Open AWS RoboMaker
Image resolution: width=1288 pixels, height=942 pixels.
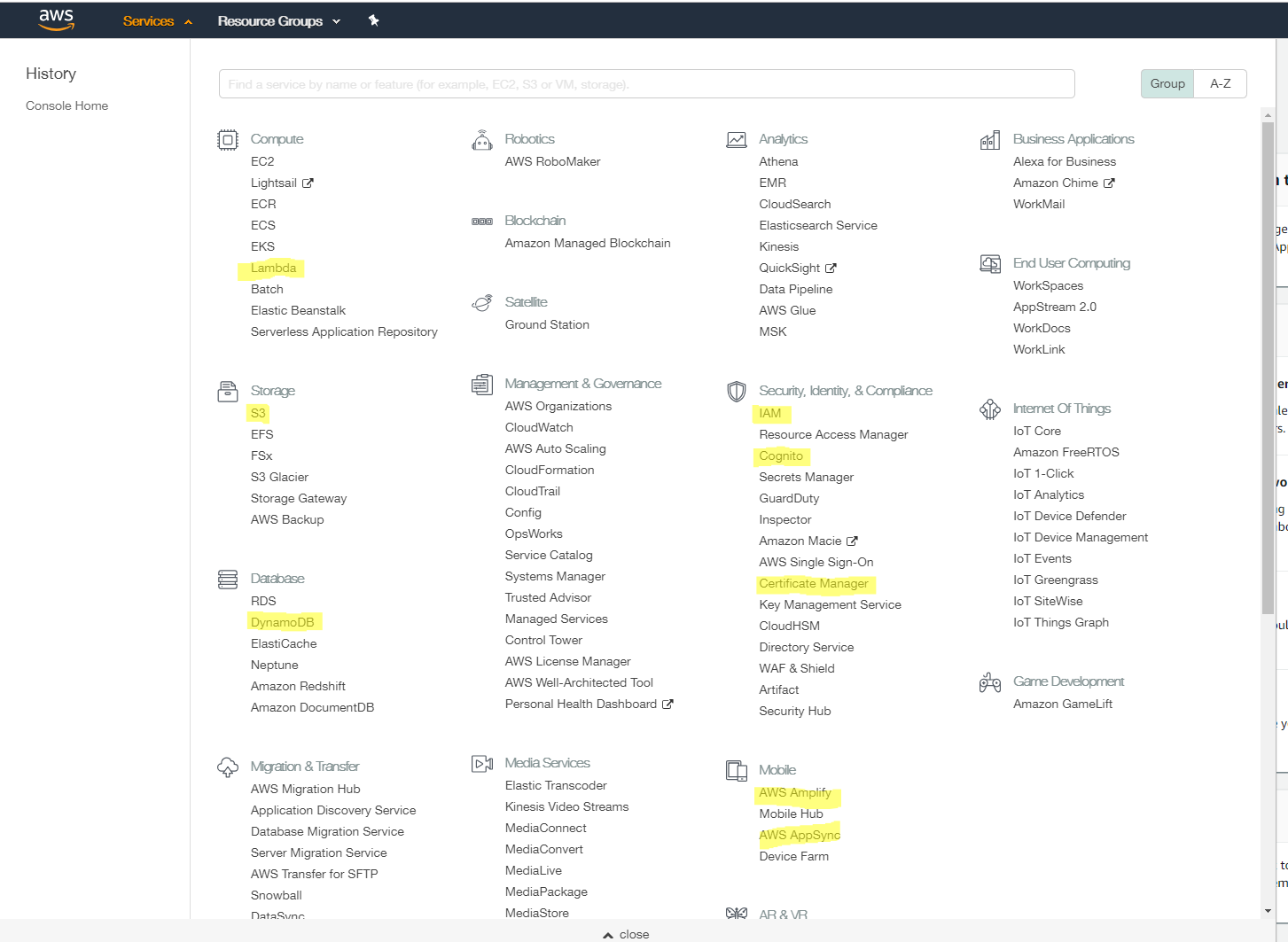552,162
